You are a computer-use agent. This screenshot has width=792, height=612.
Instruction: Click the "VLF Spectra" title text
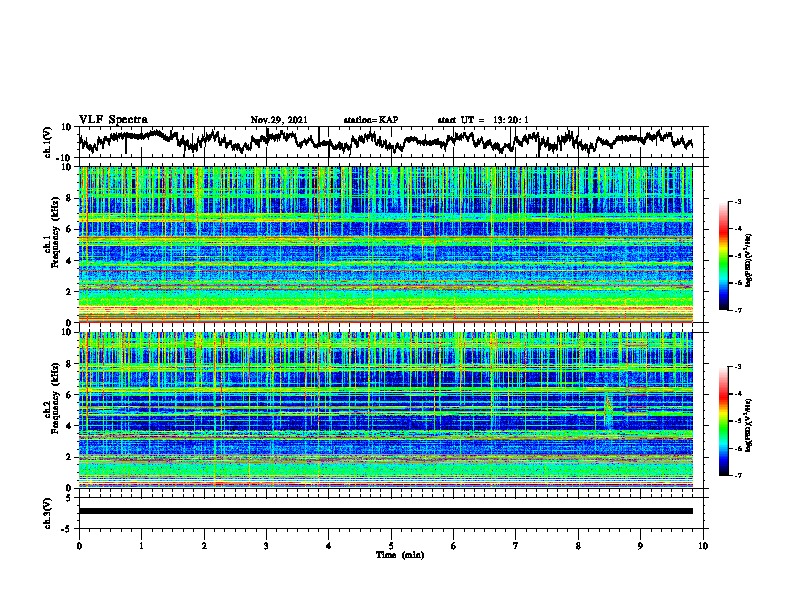113,120
